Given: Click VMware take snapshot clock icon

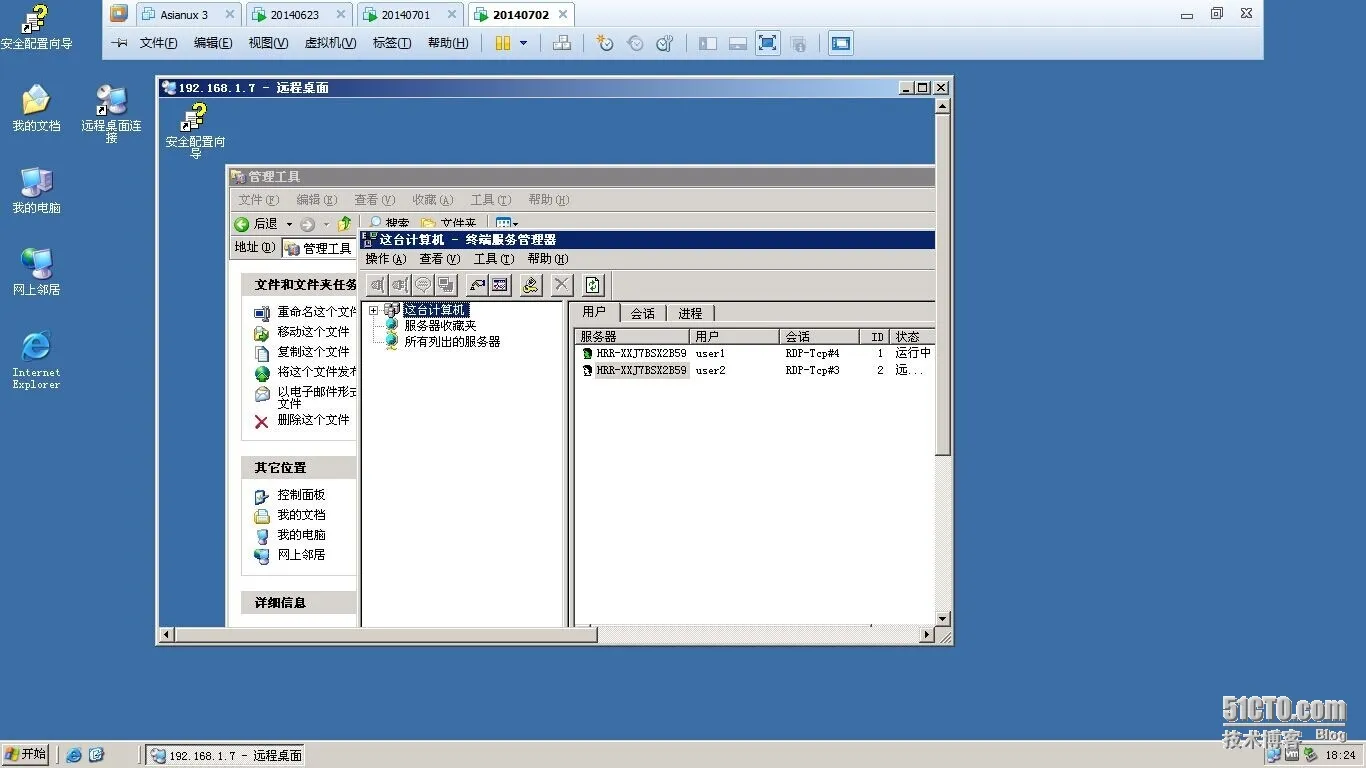Looking at the screenshot, I should coord(604,43).
